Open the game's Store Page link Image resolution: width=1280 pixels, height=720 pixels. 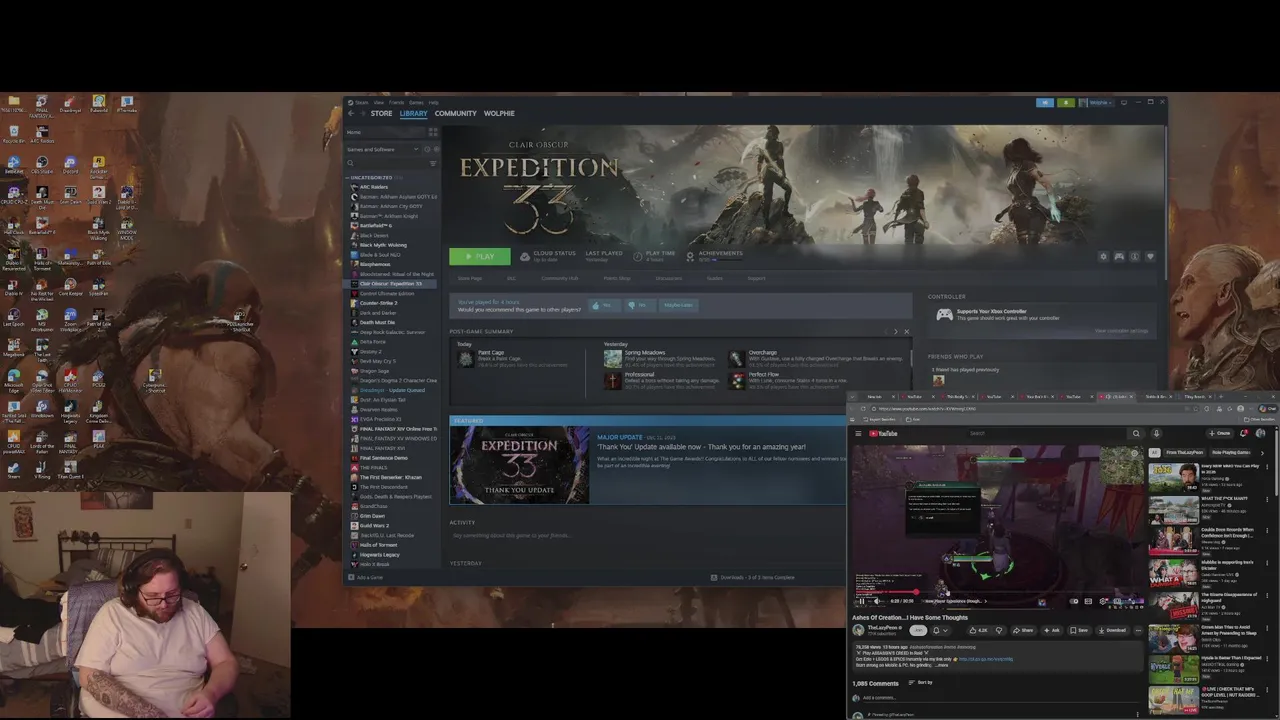coord(470,278)
